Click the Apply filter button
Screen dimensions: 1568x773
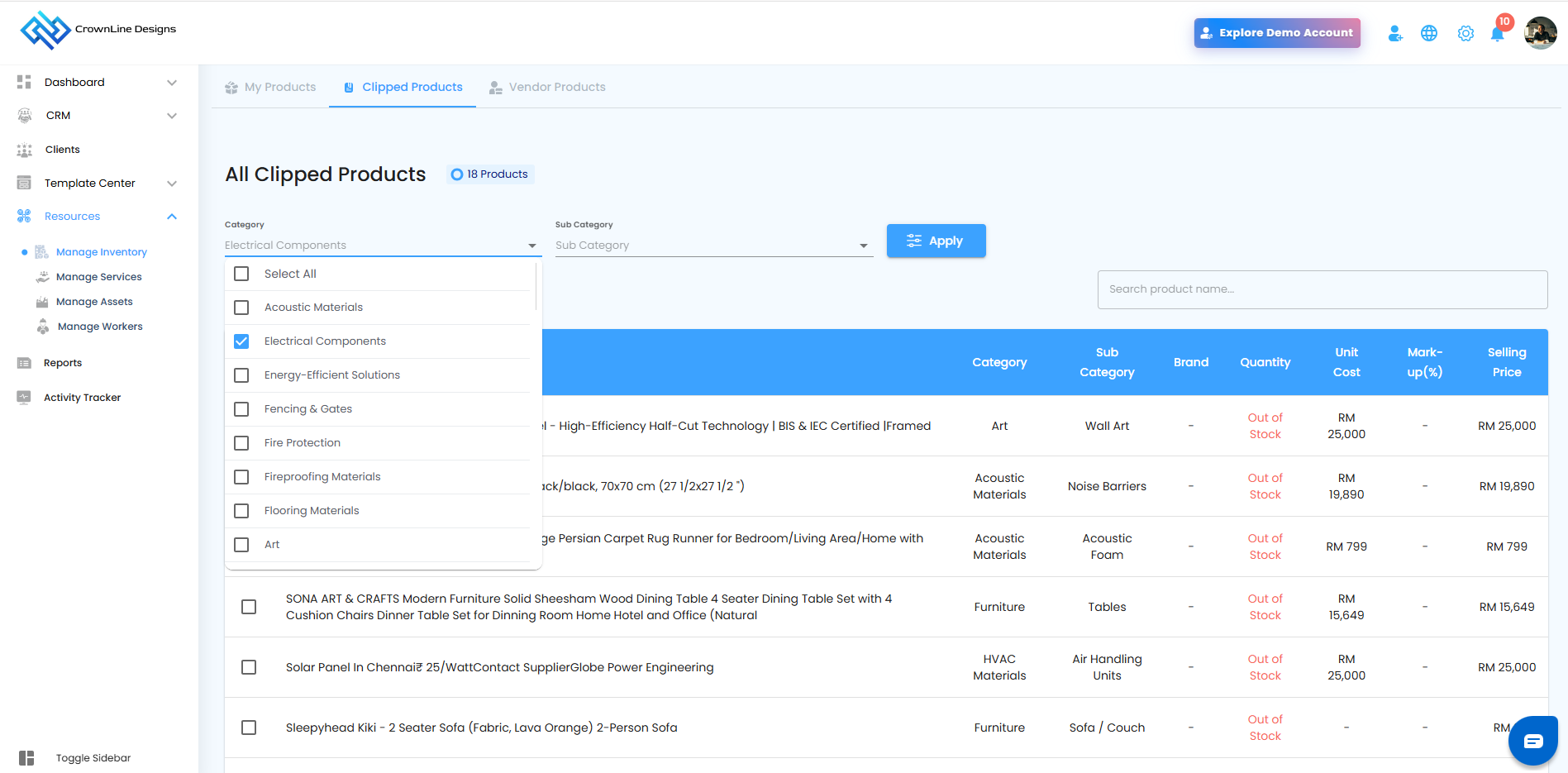point(936,241)
